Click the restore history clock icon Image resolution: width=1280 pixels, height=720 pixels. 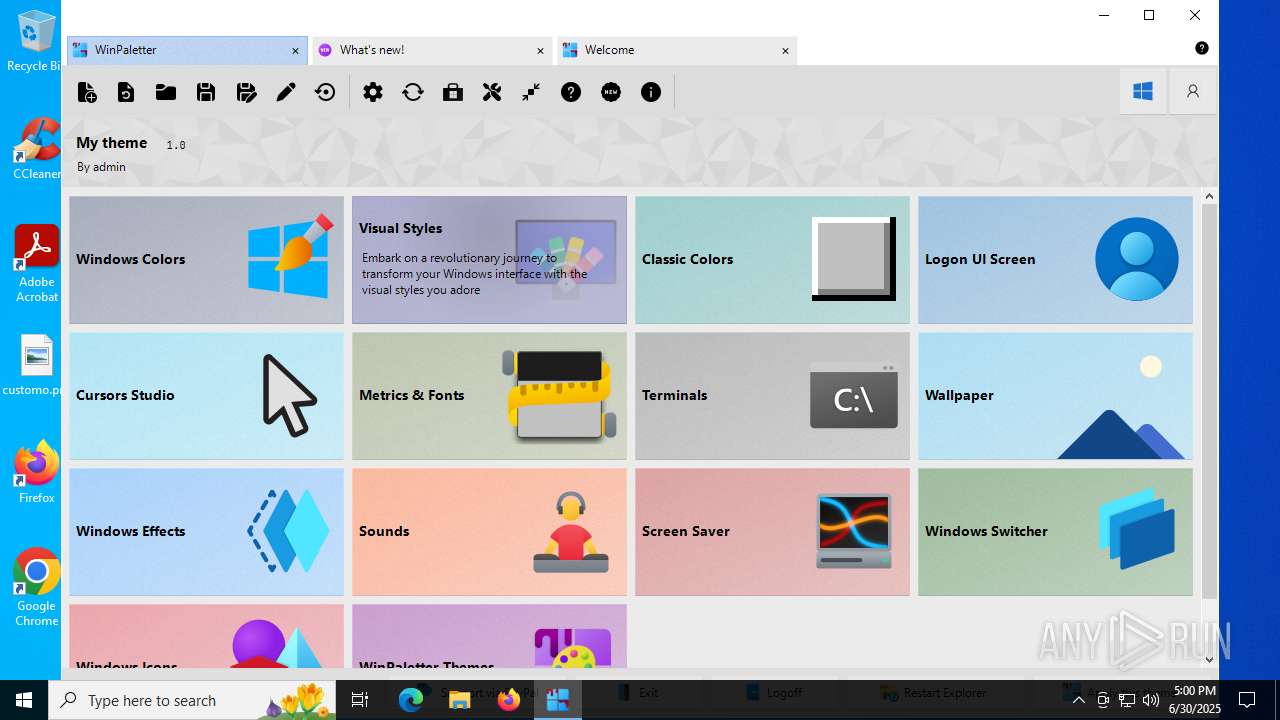coord(325,92)
